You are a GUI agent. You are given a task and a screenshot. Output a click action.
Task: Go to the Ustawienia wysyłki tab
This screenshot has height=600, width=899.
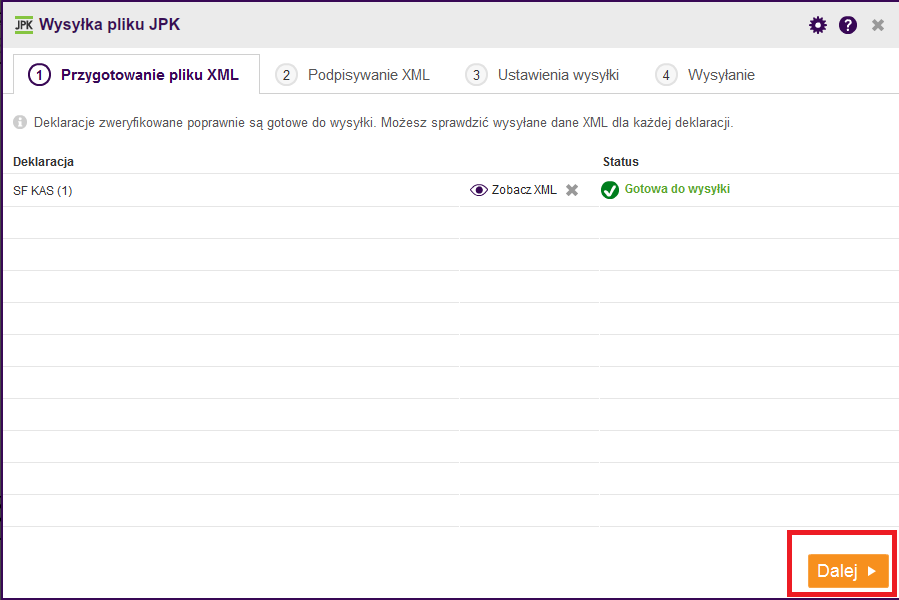click(x=544, y=75)
